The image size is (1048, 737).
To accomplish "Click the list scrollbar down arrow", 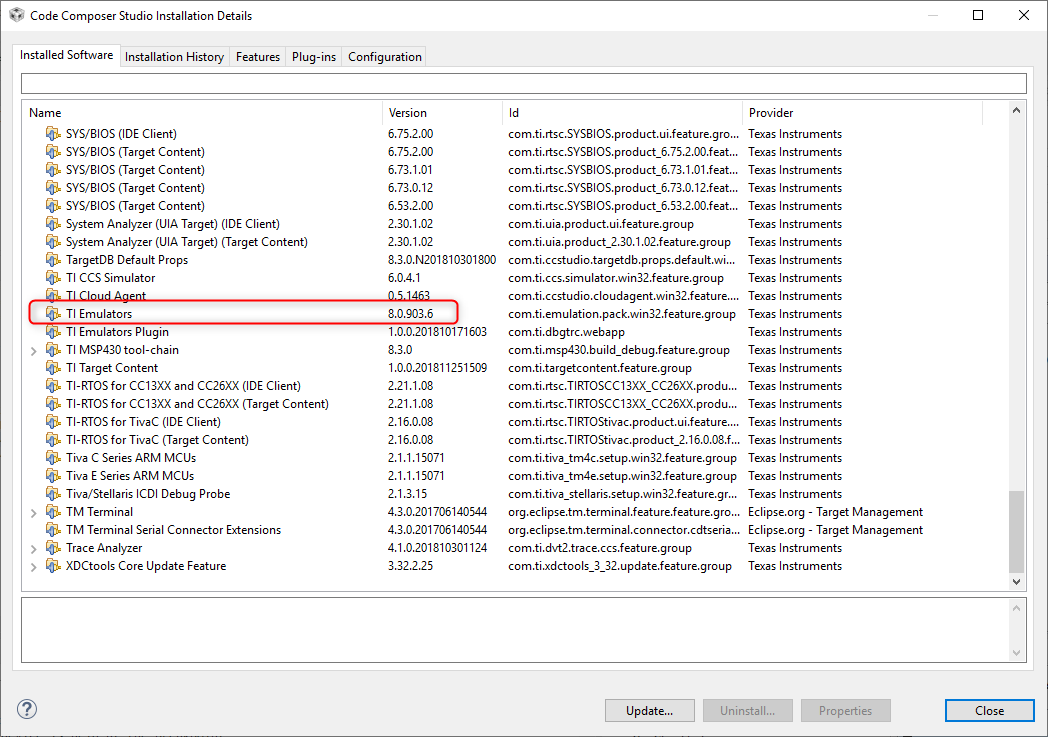I will click(1016, 582).
